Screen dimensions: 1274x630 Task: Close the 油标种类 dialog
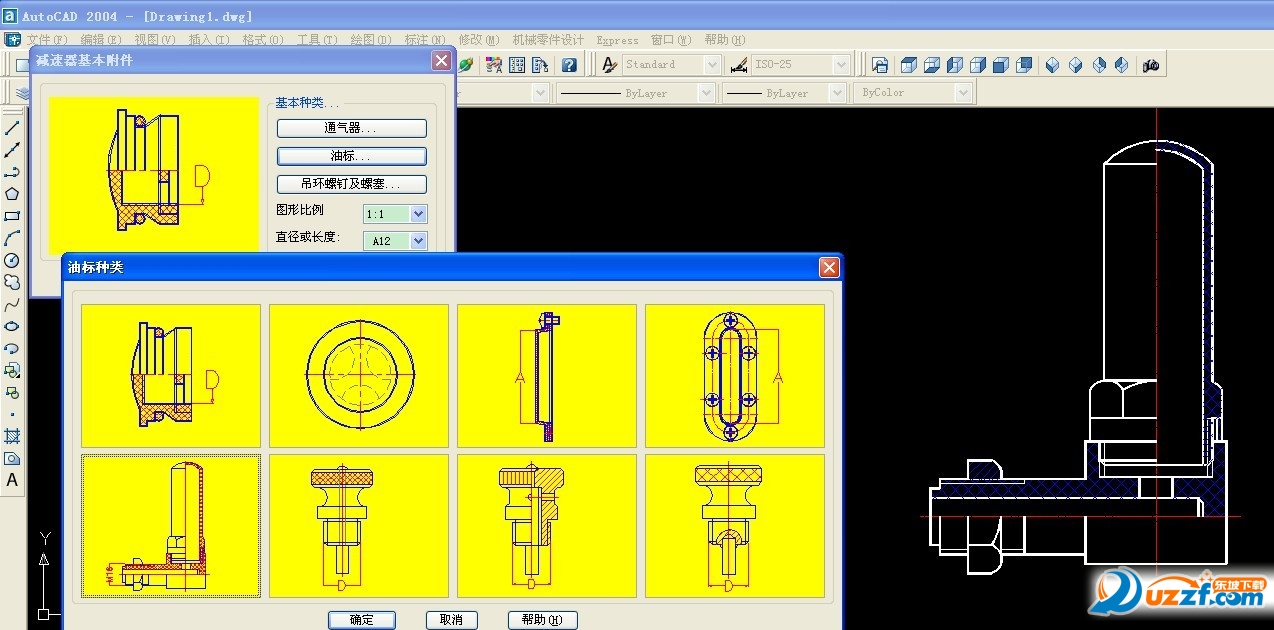point(828,267)
